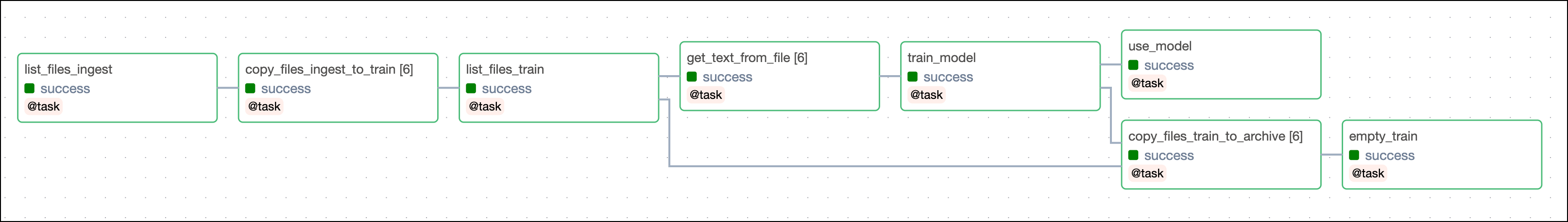Click the success text in list_files_ingest
This screenshot has width=1568, height=222.
pos(65,89)
